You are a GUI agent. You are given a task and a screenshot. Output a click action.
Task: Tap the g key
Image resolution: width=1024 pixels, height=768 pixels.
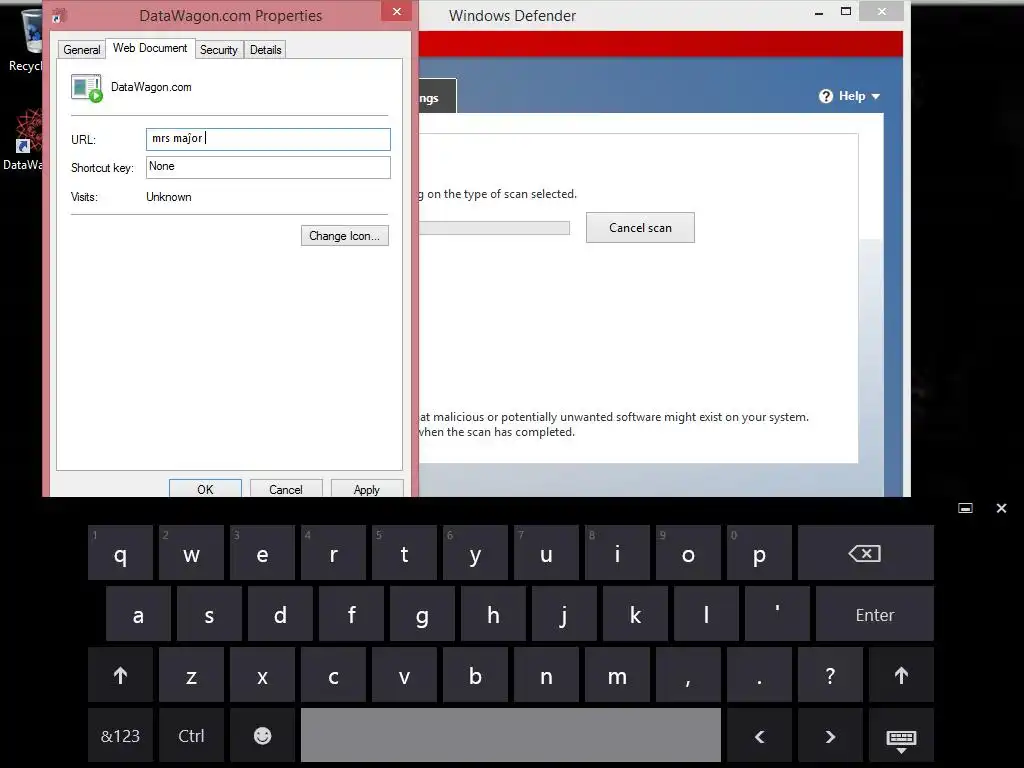point(422,615)
